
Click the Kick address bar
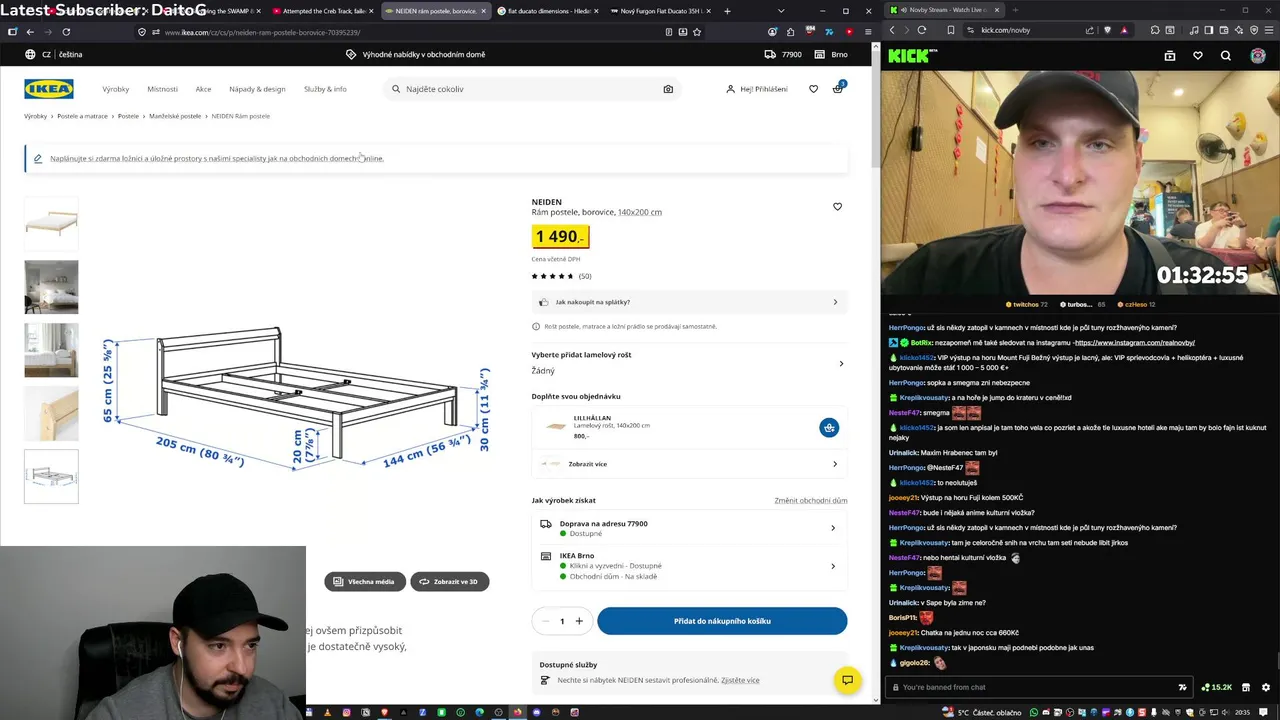[1050, 30]
